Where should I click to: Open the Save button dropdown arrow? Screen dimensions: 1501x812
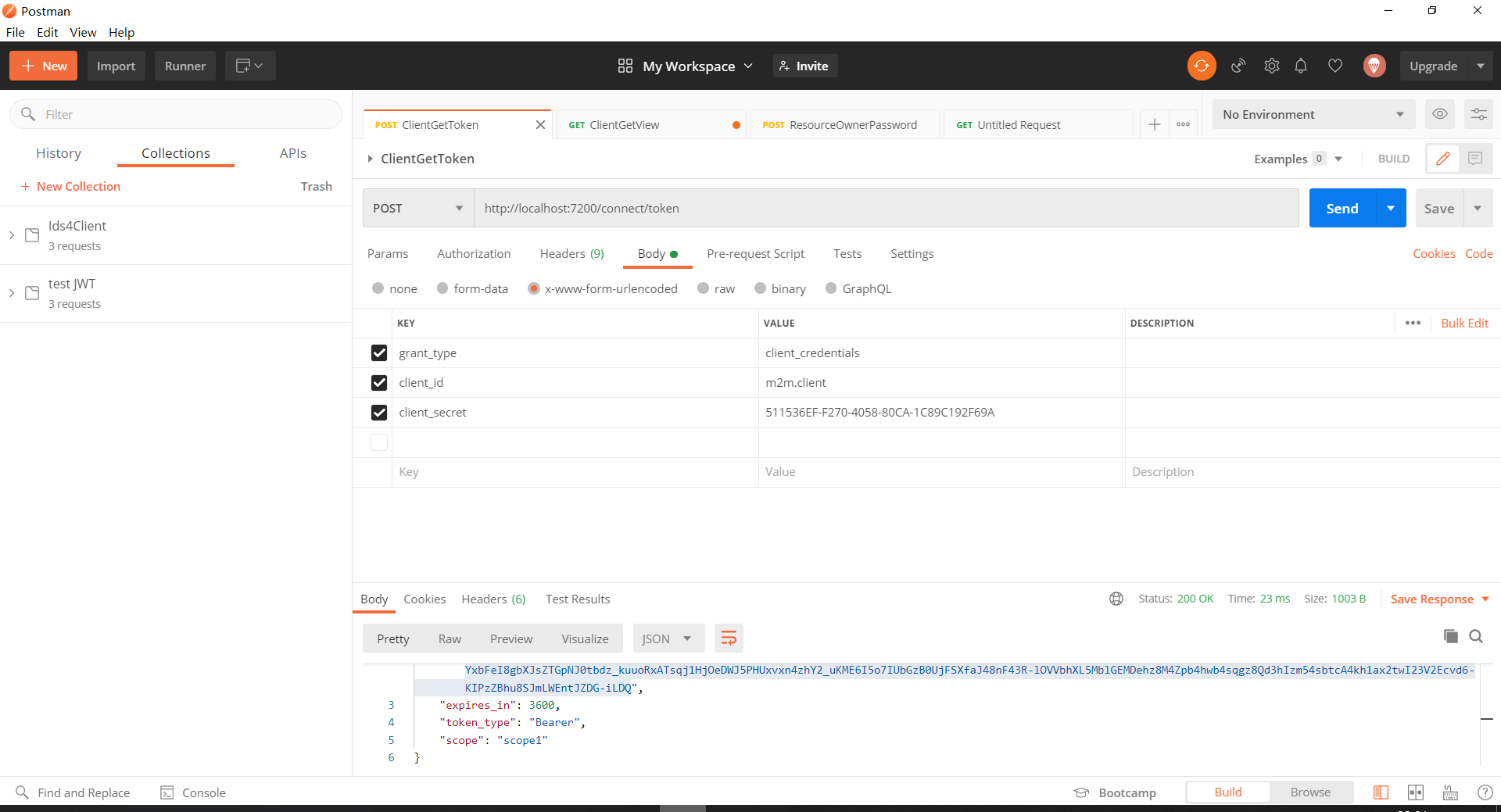[x=1478, y=208]
